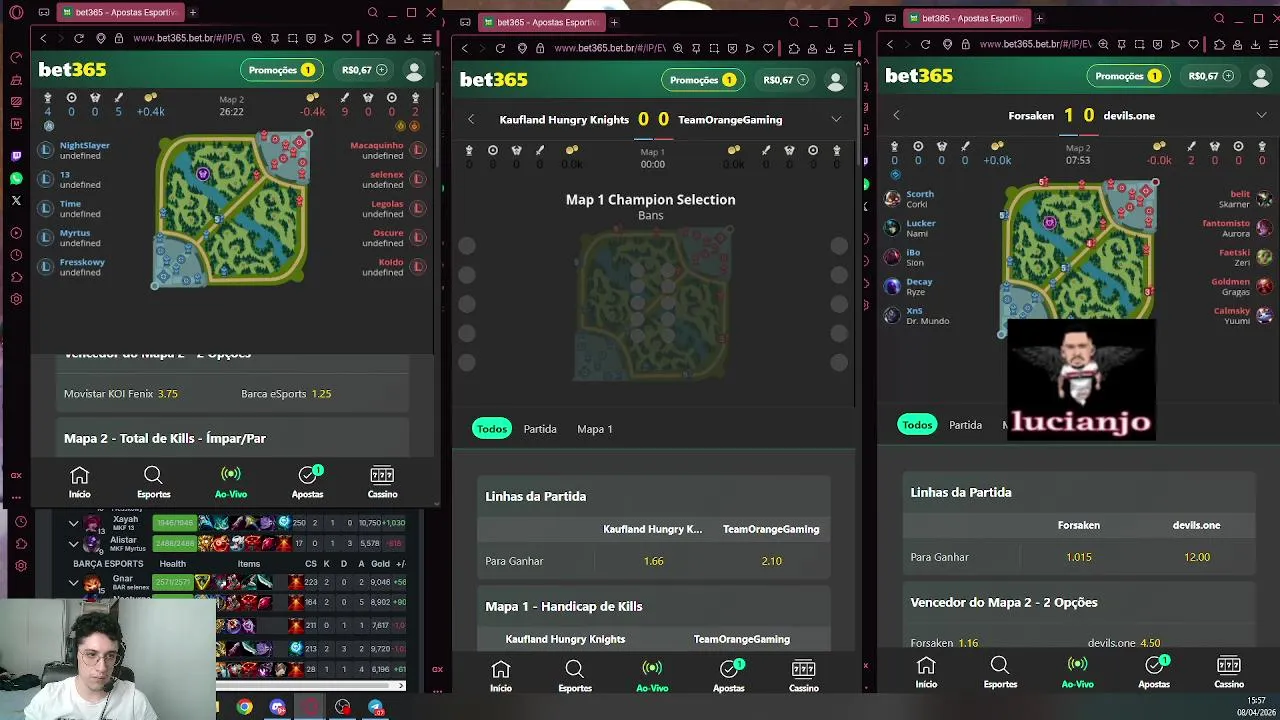Viewport: 1280px width, 720px height.
Task: Go back from Kaufland Hungry Knights match
Action: (471, 119)
